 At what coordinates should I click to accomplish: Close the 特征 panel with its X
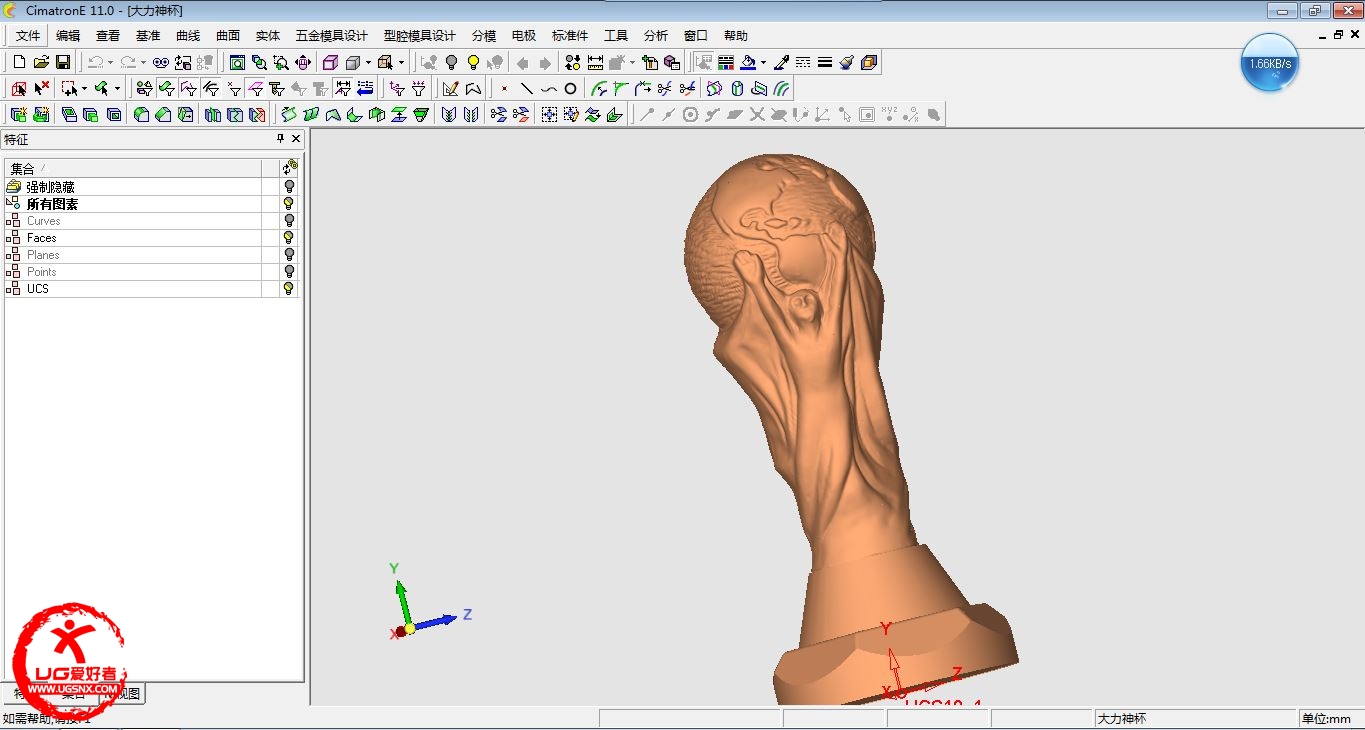tap(296, 139)
